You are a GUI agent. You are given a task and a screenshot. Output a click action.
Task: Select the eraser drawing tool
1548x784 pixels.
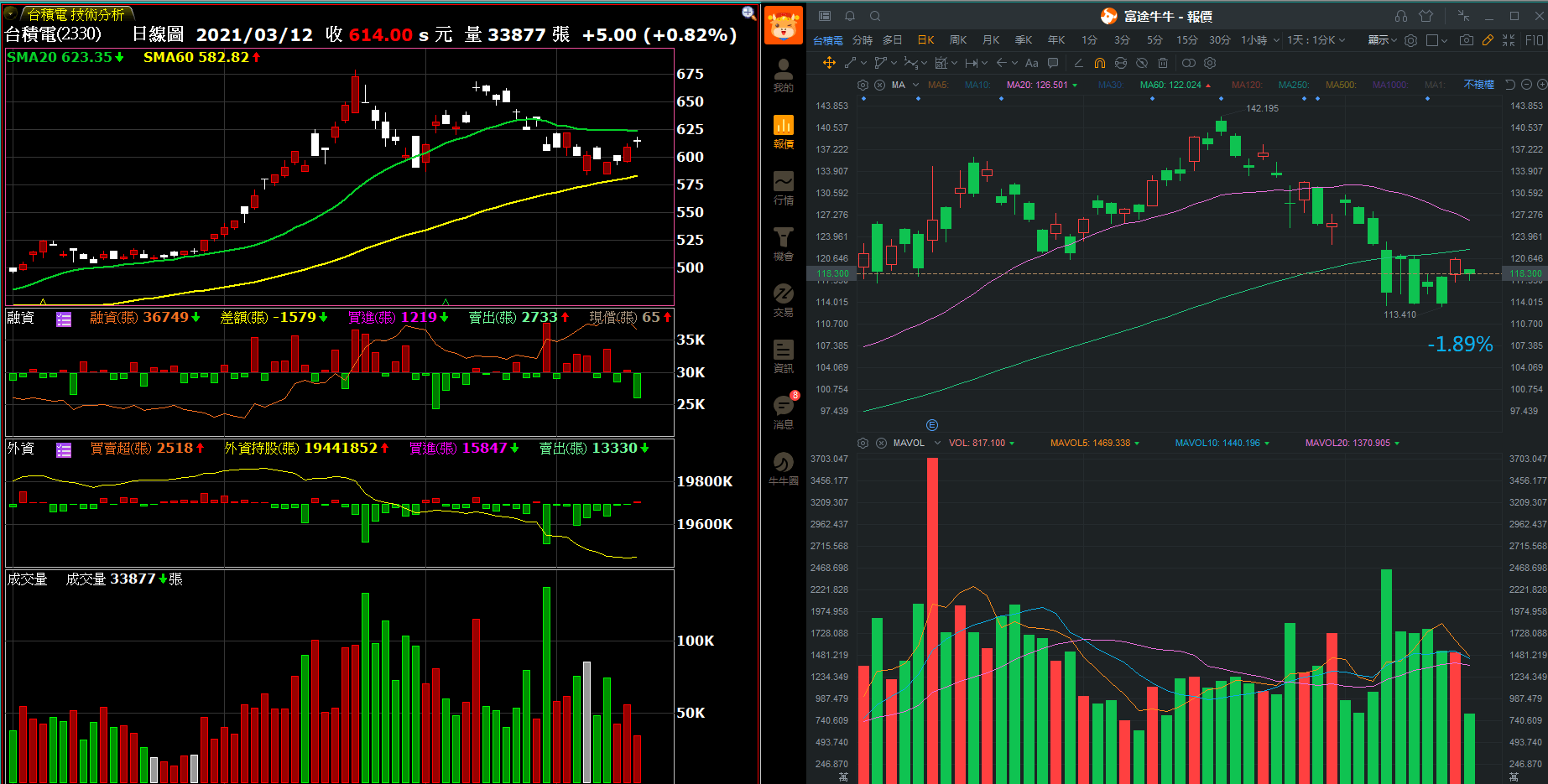point(1078,63)
